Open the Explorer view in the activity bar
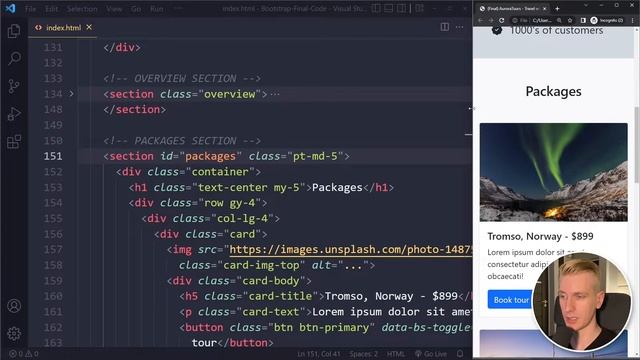This screenshot has width=640, height=360. pos(14,31)
